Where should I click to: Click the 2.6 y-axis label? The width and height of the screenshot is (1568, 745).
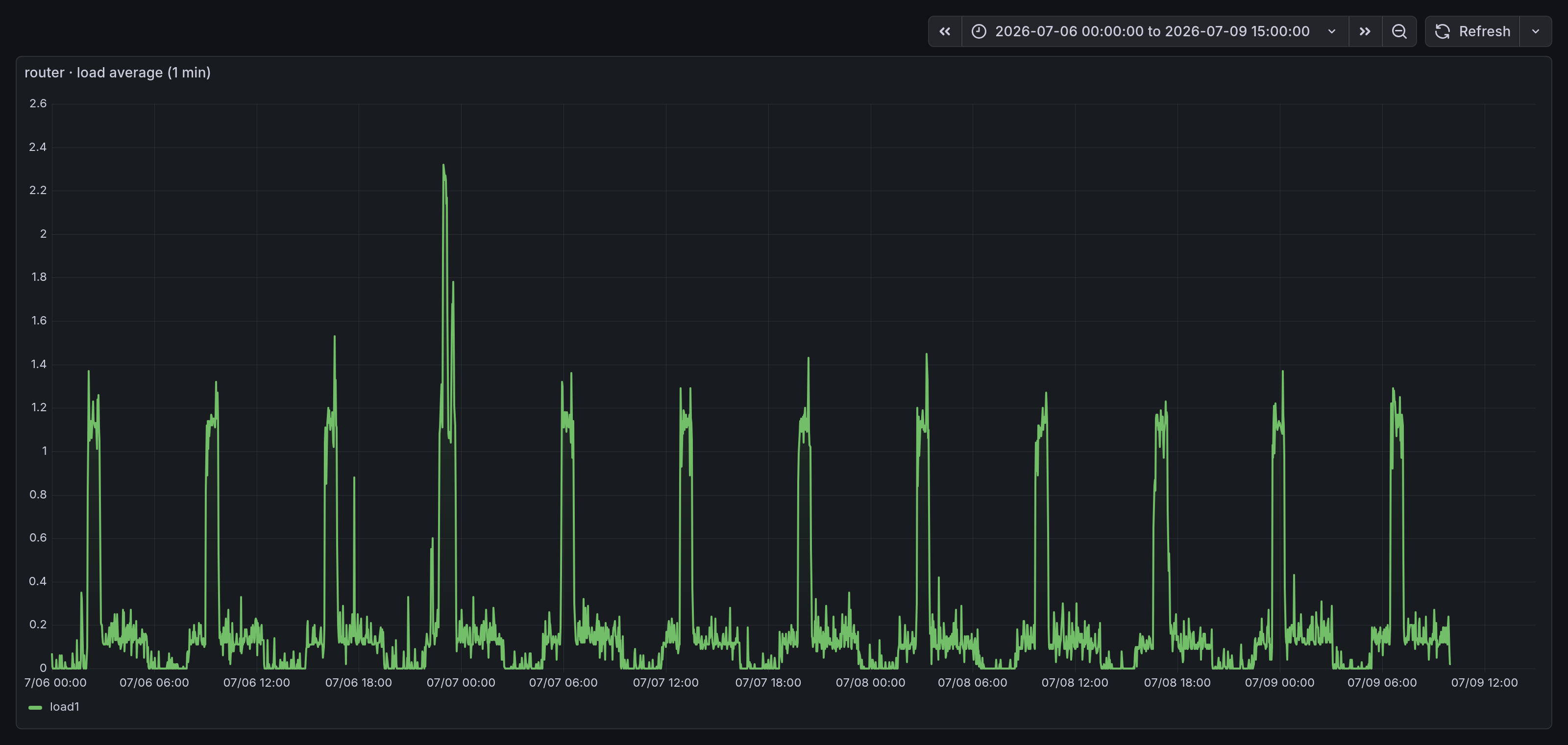click(38, 103)
